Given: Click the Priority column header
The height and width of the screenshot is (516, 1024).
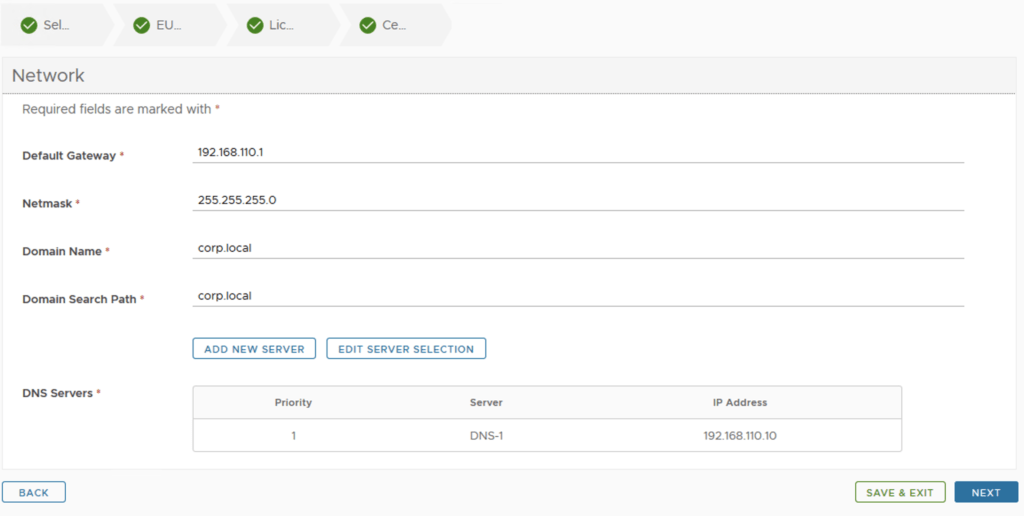Looking at the screenshot, I should coord(293,403).
